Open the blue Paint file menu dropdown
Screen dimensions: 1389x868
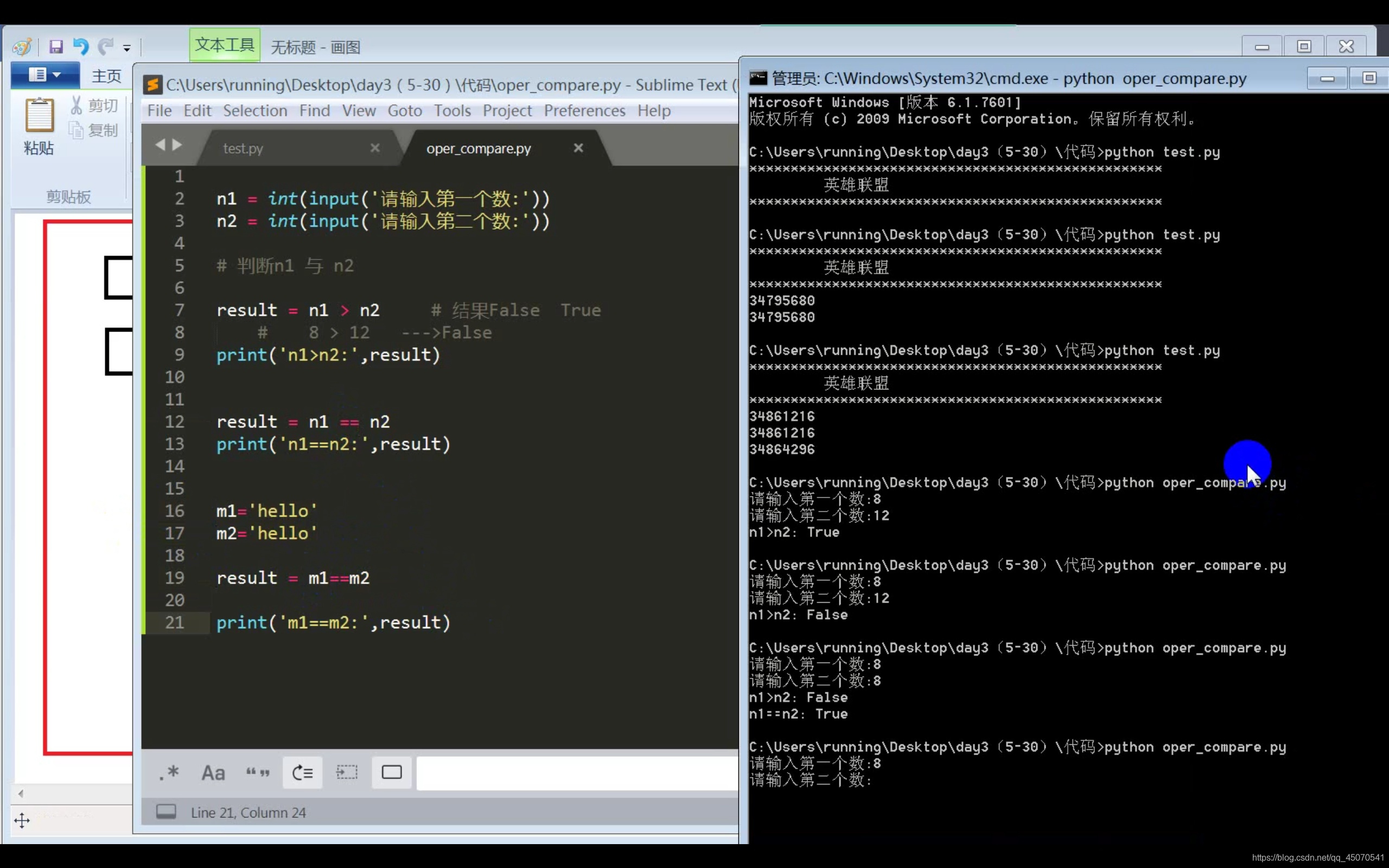[45, 75]
